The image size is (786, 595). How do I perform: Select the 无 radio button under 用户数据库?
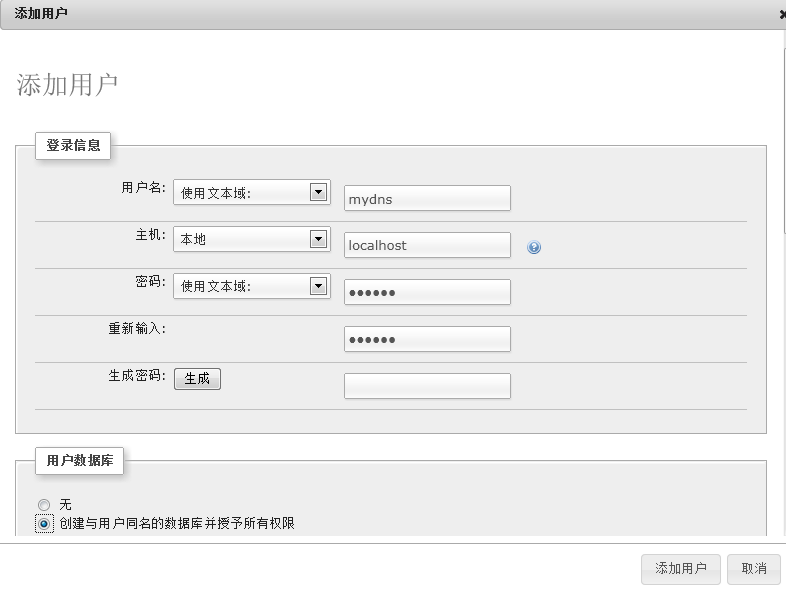point(44,504)
